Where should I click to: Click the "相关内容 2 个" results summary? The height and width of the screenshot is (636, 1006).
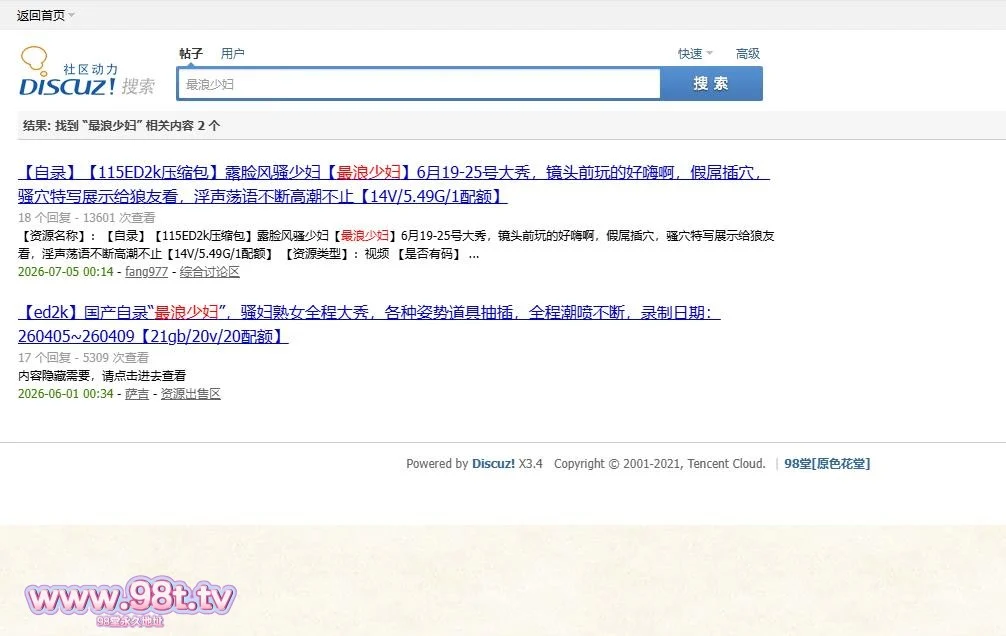tap(183, 126)
